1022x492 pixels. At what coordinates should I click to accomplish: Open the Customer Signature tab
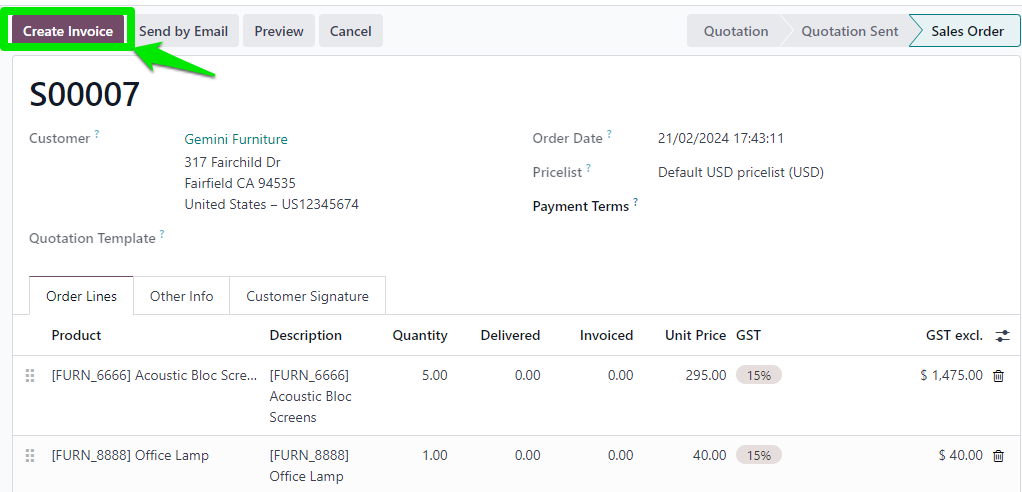[308, 296]
